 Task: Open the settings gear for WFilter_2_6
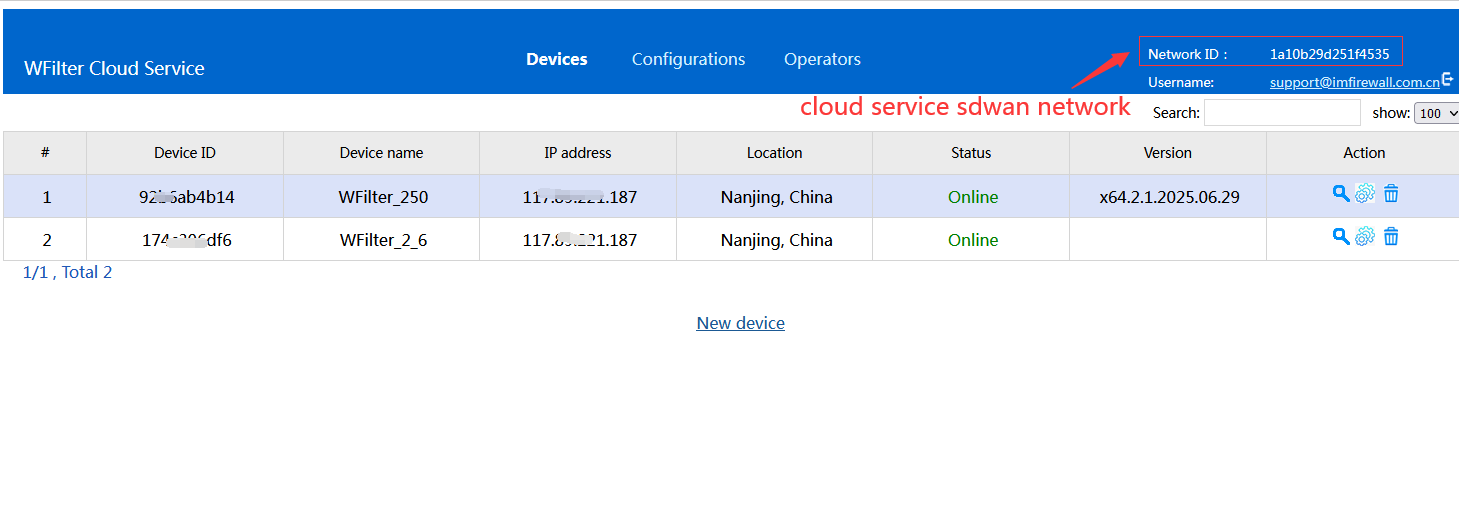pos(1365,237)
